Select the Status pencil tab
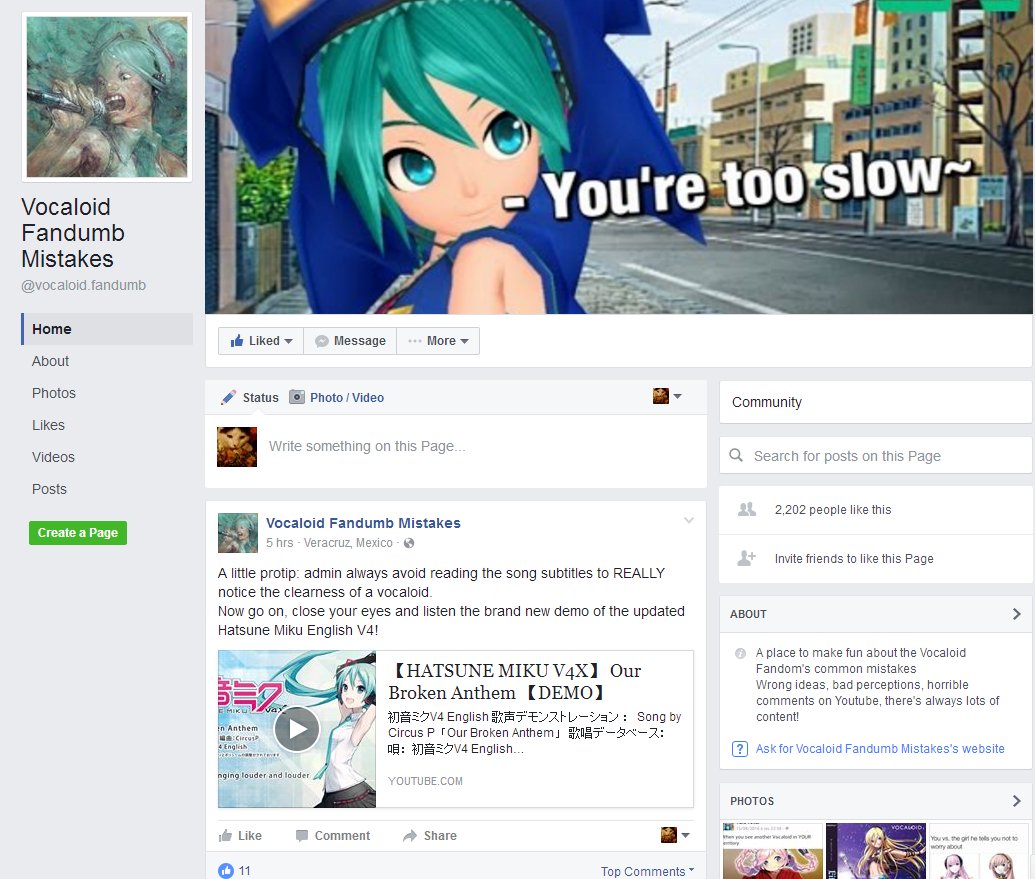The height and width of the screenshot is (879, 1035). pyautogui.click(x=250, y=397)
